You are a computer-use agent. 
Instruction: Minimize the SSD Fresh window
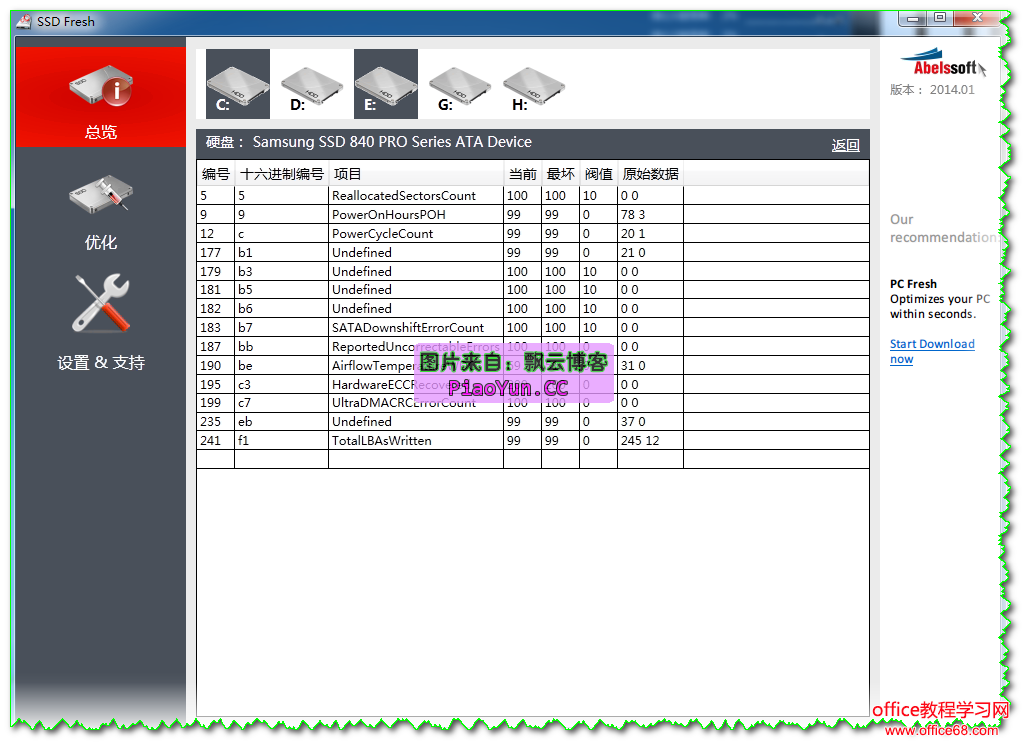[912, 18]
